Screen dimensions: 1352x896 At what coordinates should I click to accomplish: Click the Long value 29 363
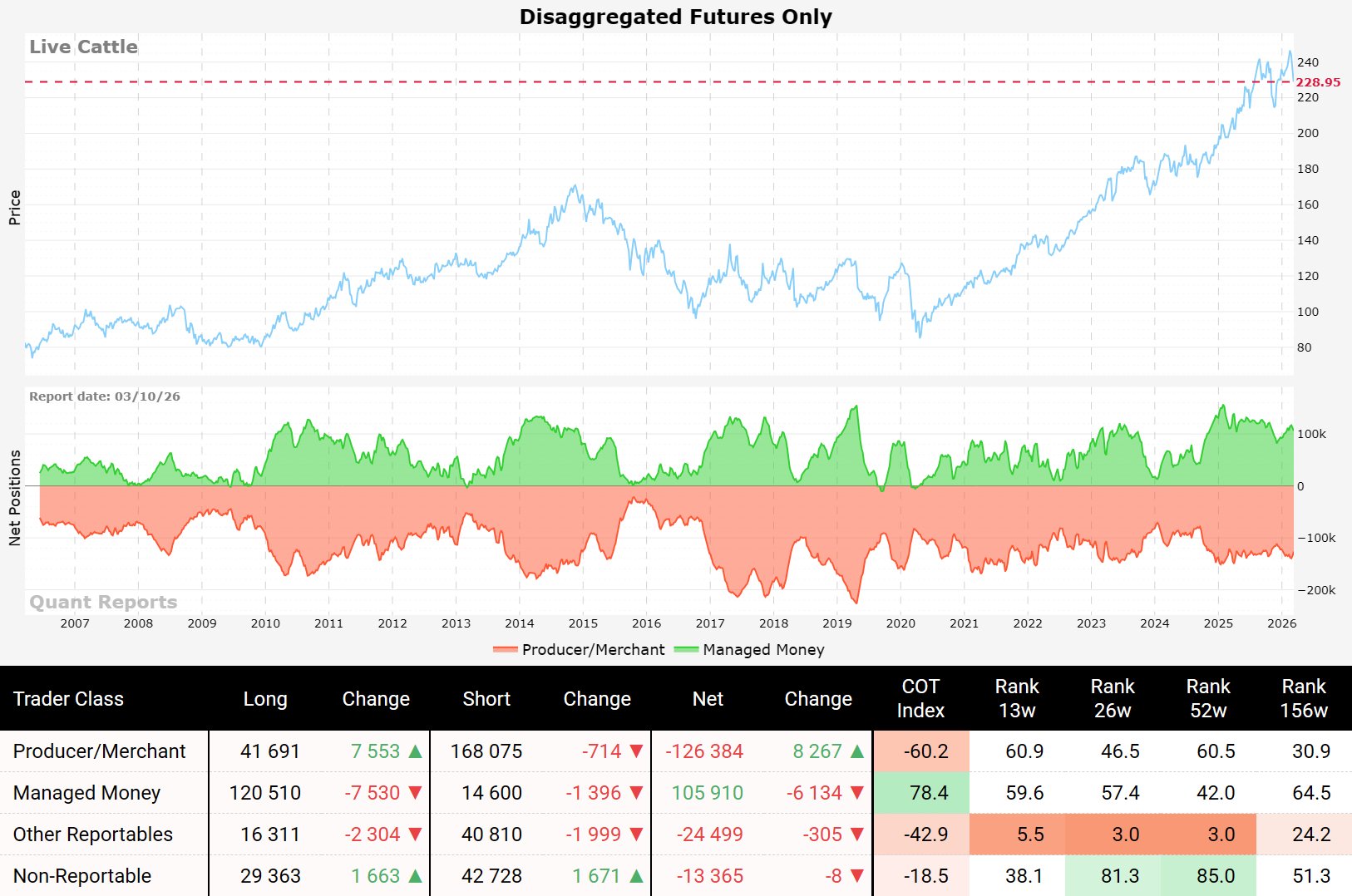click(x=270, y=876)
